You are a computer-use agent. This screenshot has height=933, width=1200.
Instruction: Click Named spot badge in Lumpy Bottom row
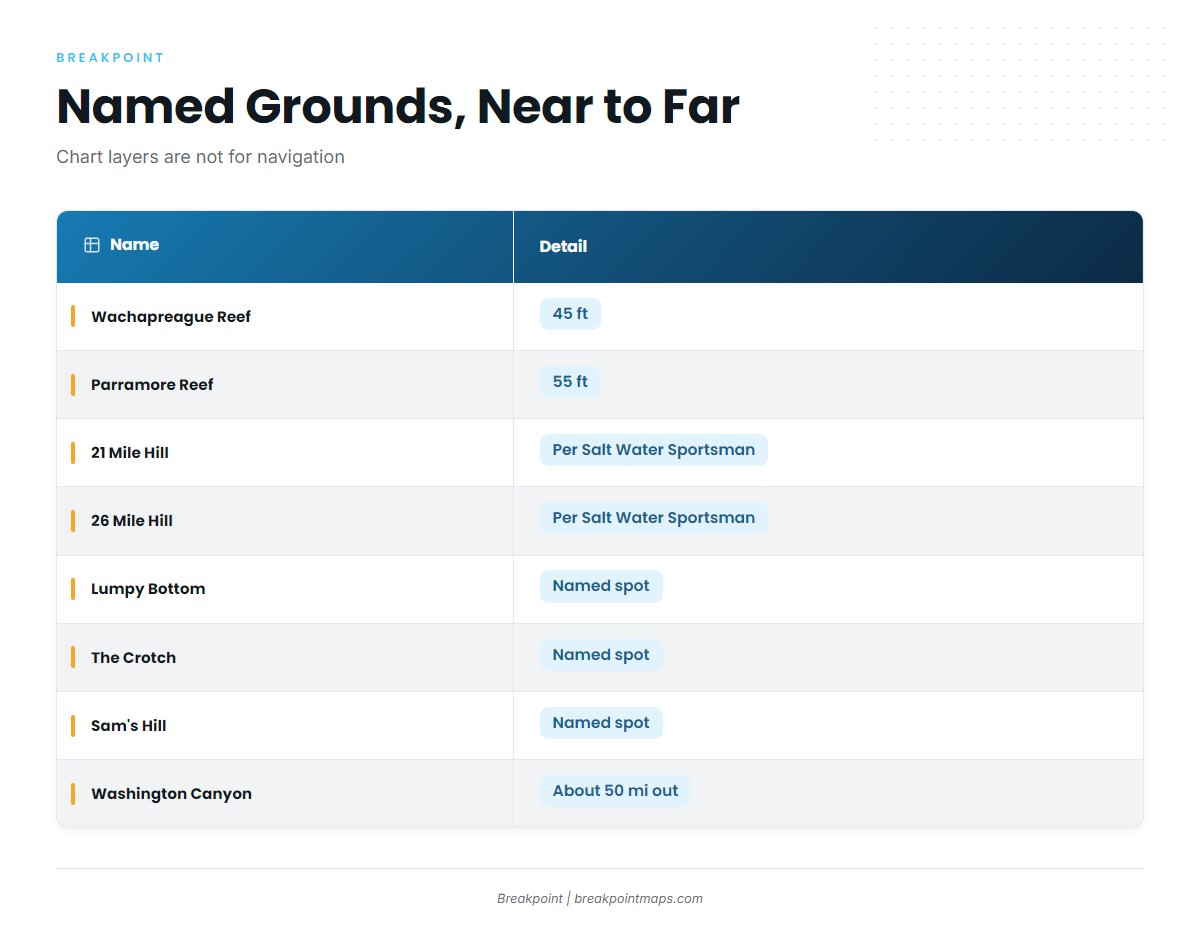pos(601,586)
